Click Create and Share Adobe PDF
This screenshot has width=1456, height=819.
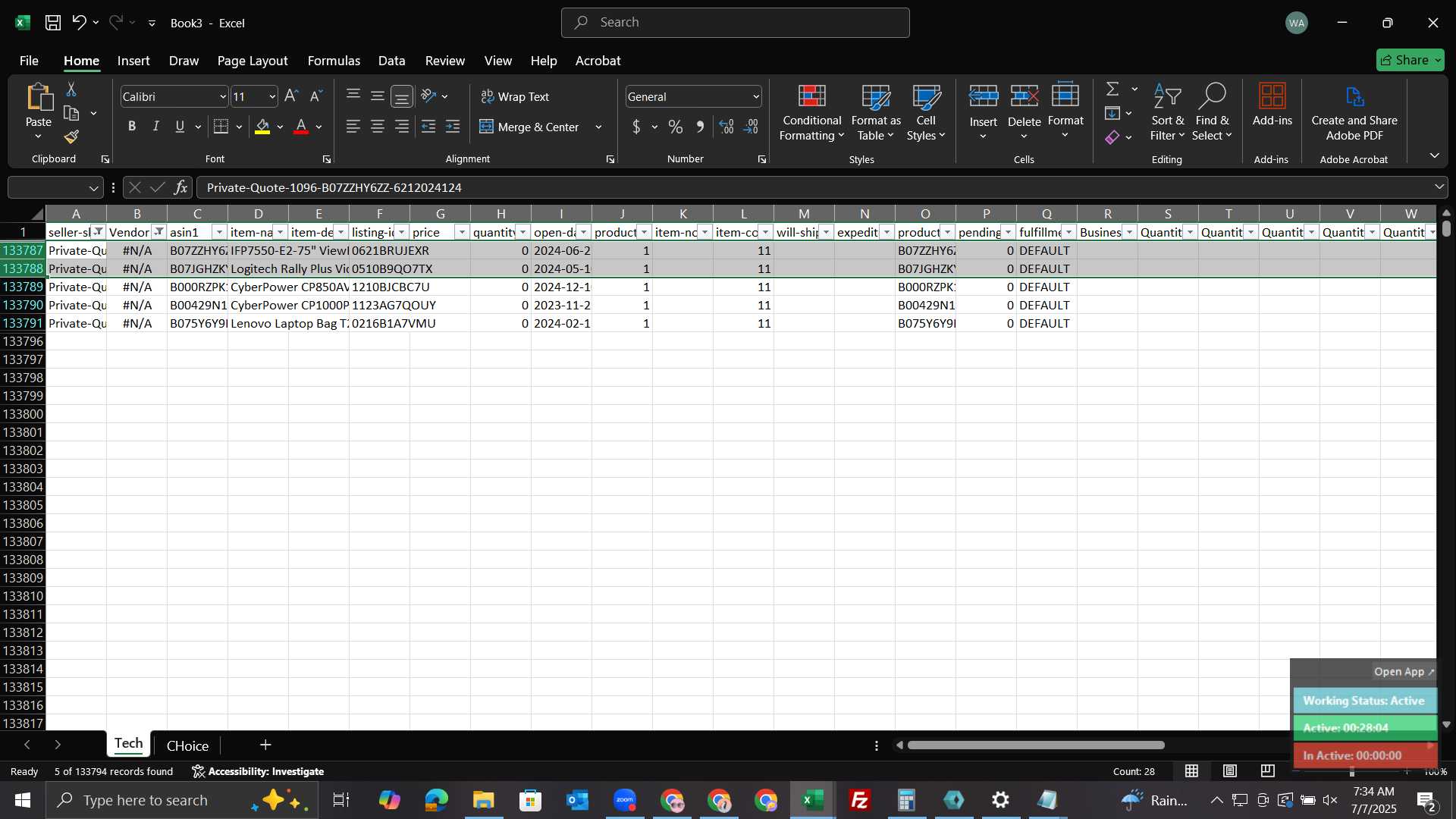pyautogui.click(x=1354, y=113)
